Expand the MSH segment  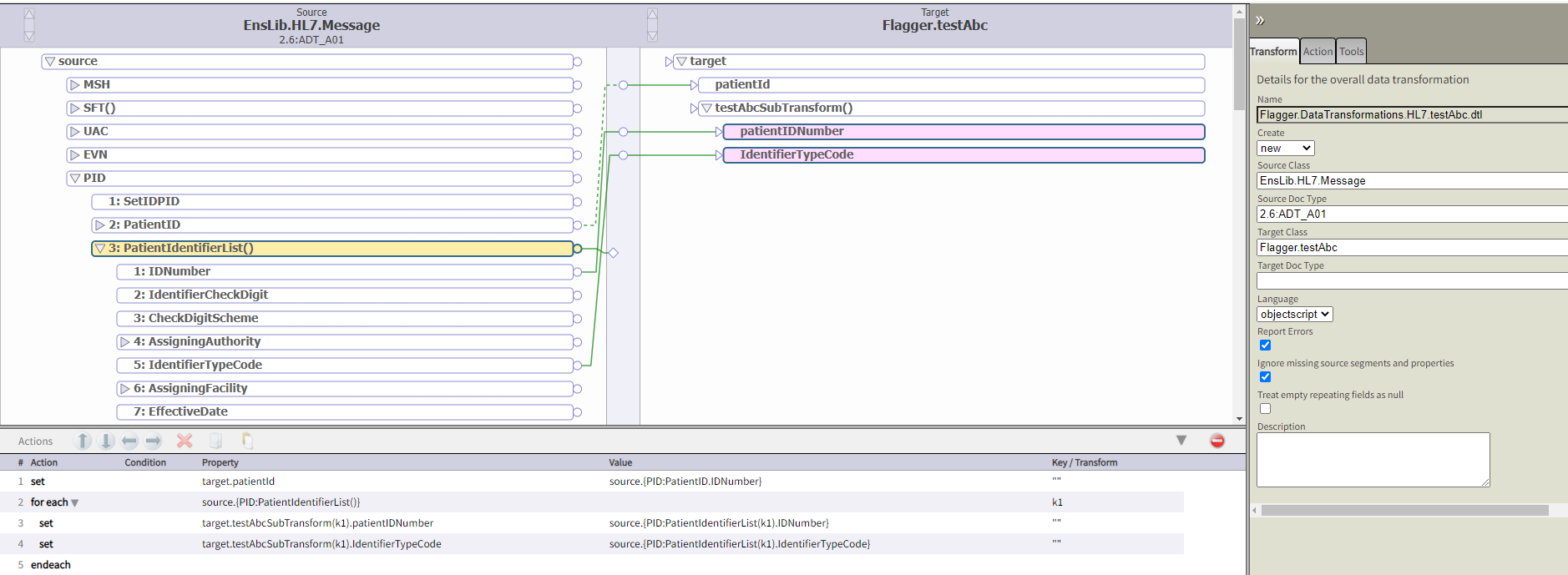pyautogui.click(x=75, y=85)
